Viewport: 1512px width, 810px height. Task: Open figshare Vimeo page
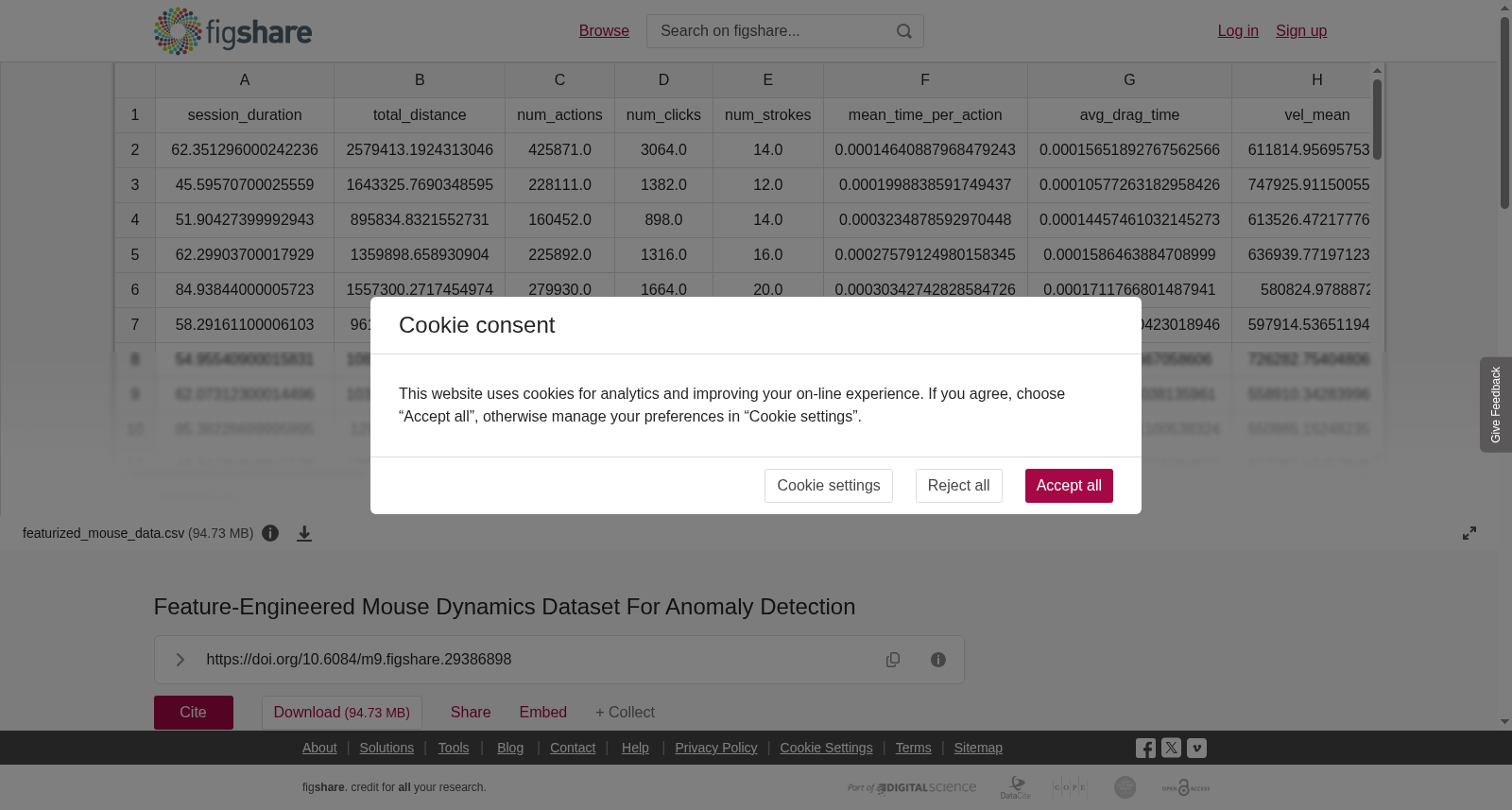point(1196,748)
